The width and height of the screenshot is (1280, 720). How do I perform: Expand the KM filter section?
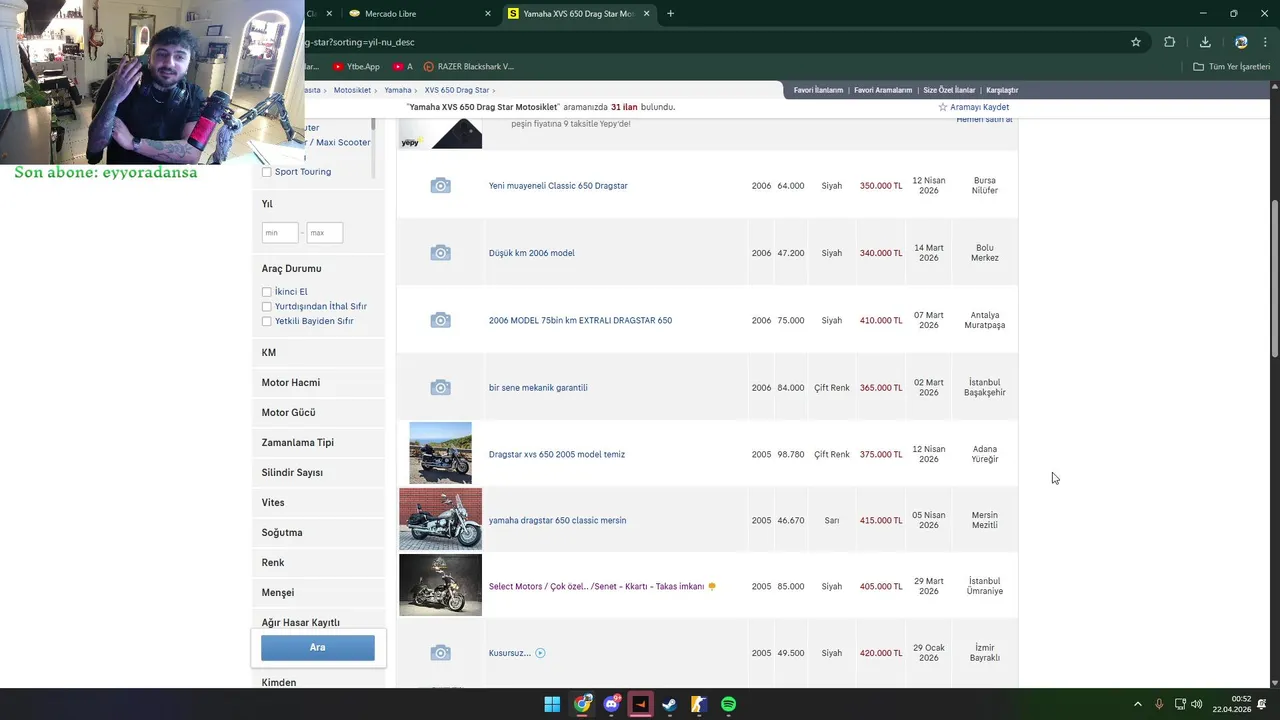318,353
